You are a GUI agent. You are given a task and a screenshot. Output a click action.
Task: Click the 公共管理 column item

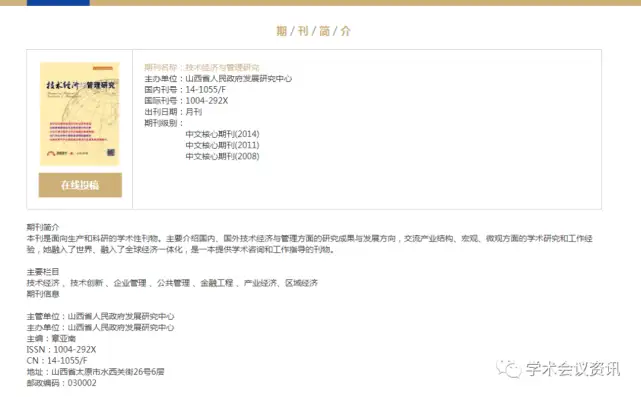173,283
